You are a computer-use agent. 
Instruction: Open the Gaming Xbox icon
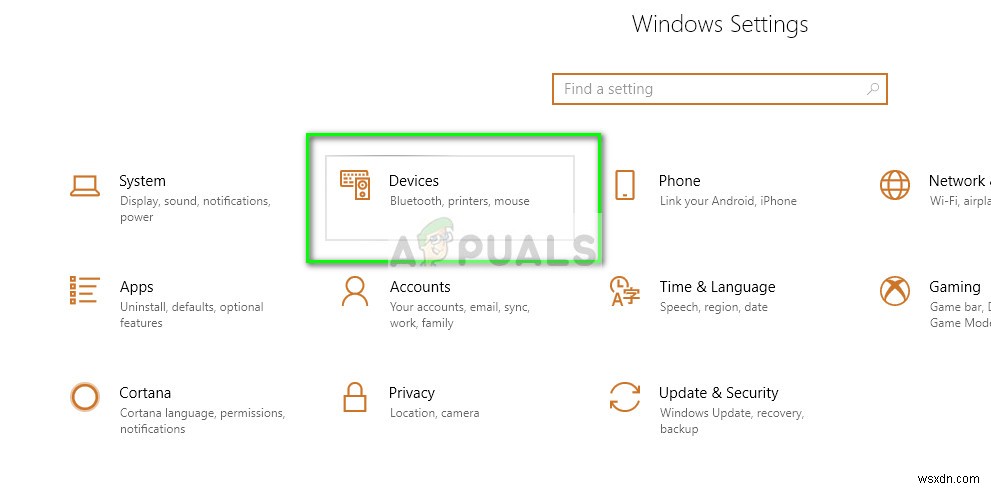pos(894,291)
